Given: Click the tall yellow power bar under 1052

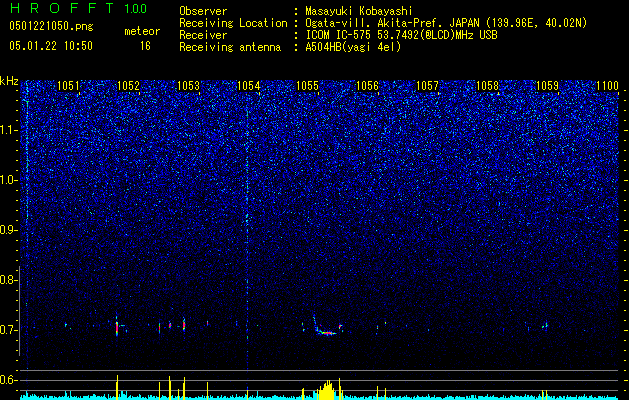Looking at the screenshot, I should tap(118, 387).
